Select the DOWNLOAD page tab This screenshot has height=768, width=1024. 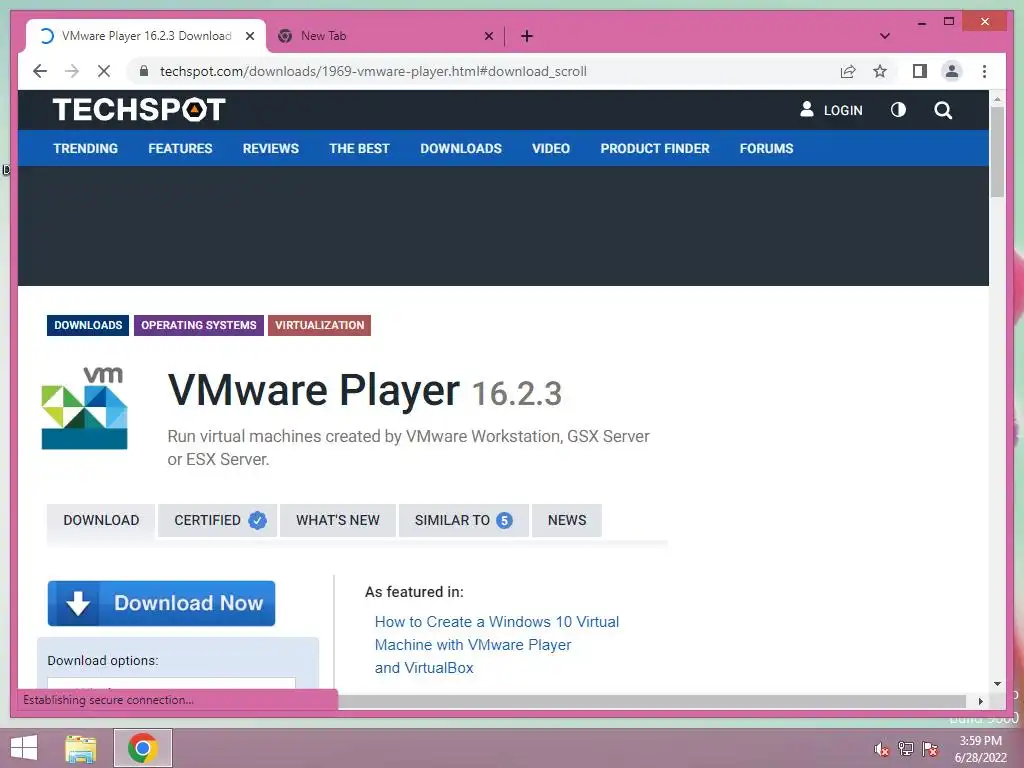(x=101, y=520)
